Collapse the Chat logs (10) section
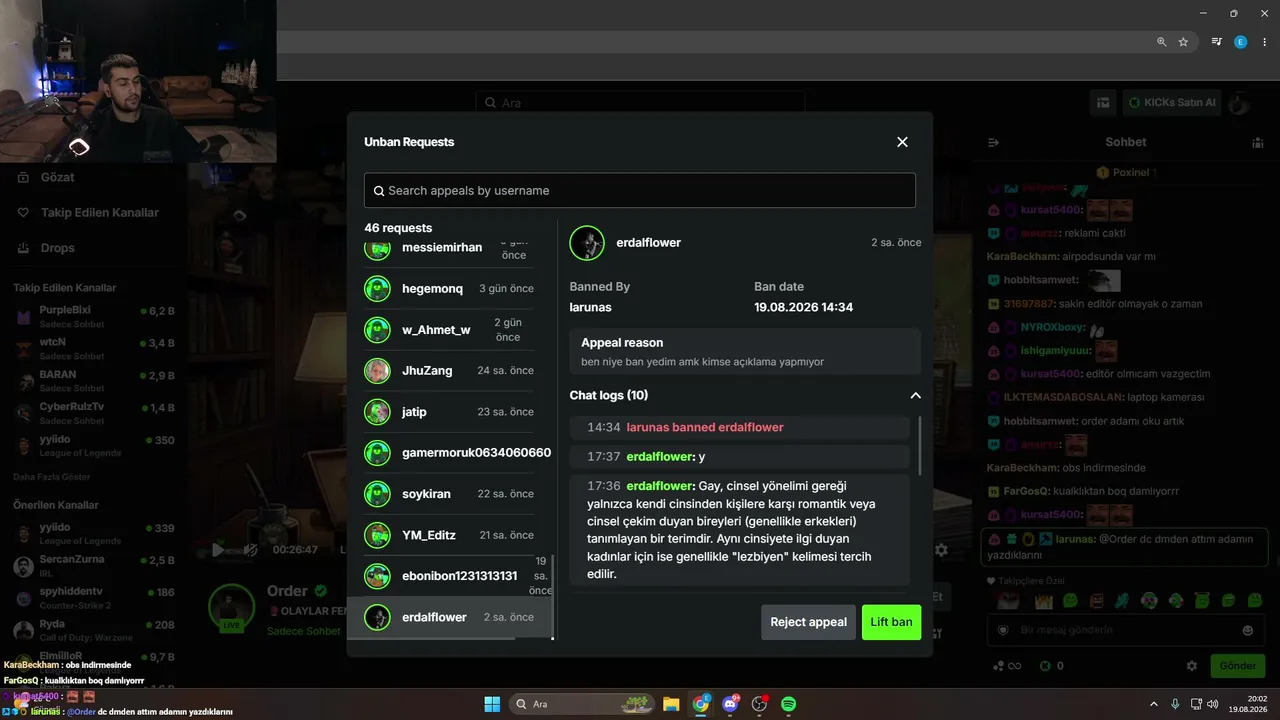This screenshot has height=720, width=1280. coord(915,395)
